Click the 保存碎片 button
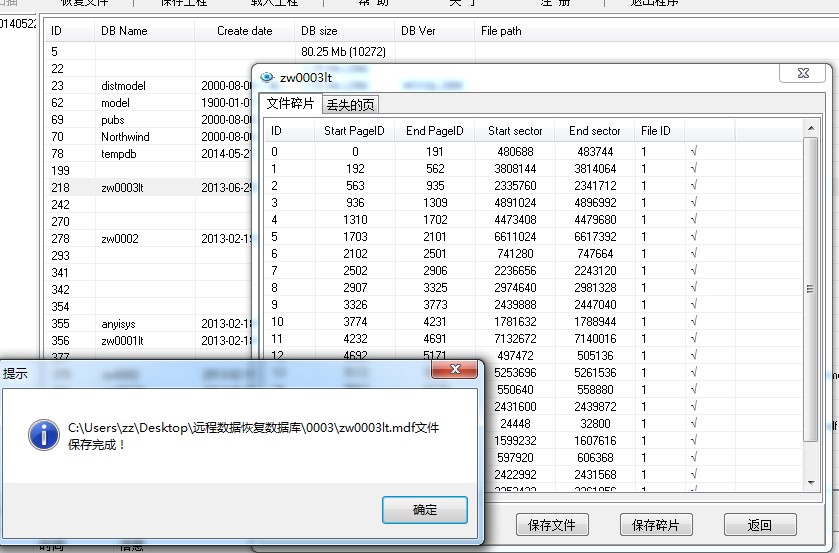This screenshot has width=839, height=553. click(656, 525)
